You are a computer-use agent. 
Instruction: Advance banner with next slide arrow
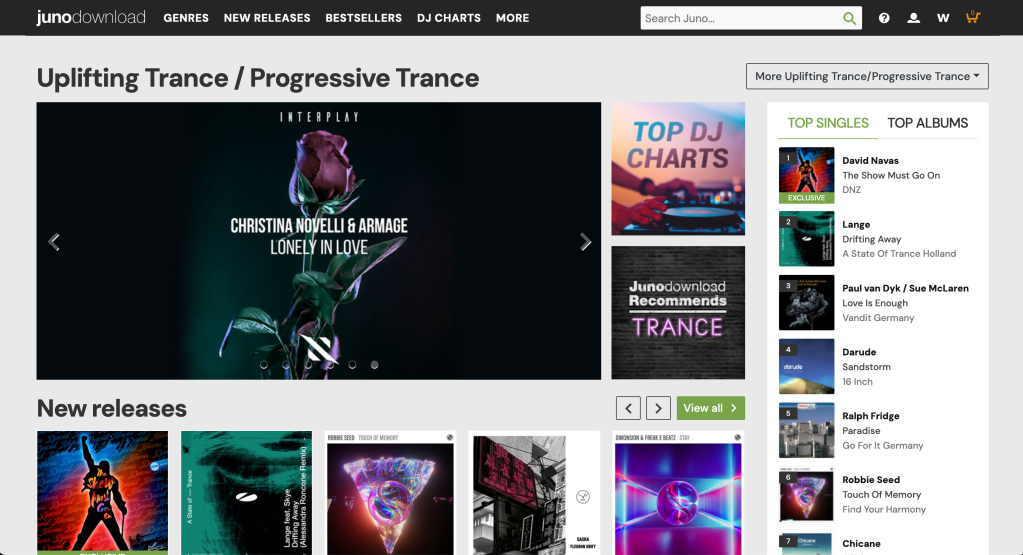tap(585, 242)
